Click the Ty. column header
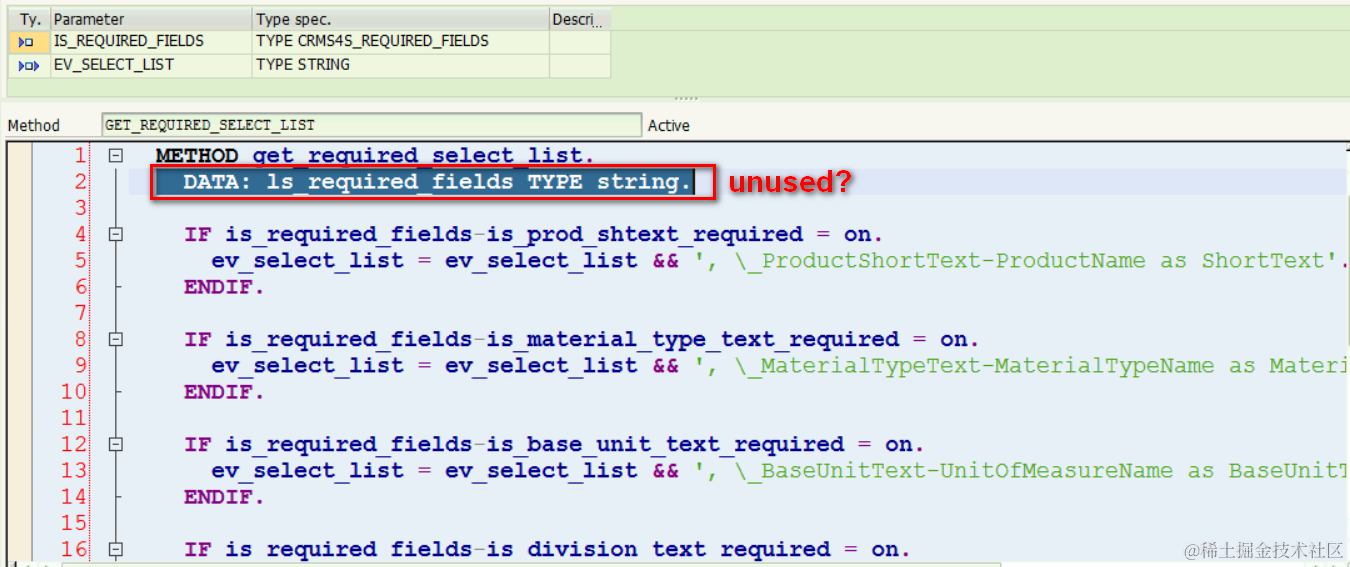 pyautogui.click(x=30, y=19)
